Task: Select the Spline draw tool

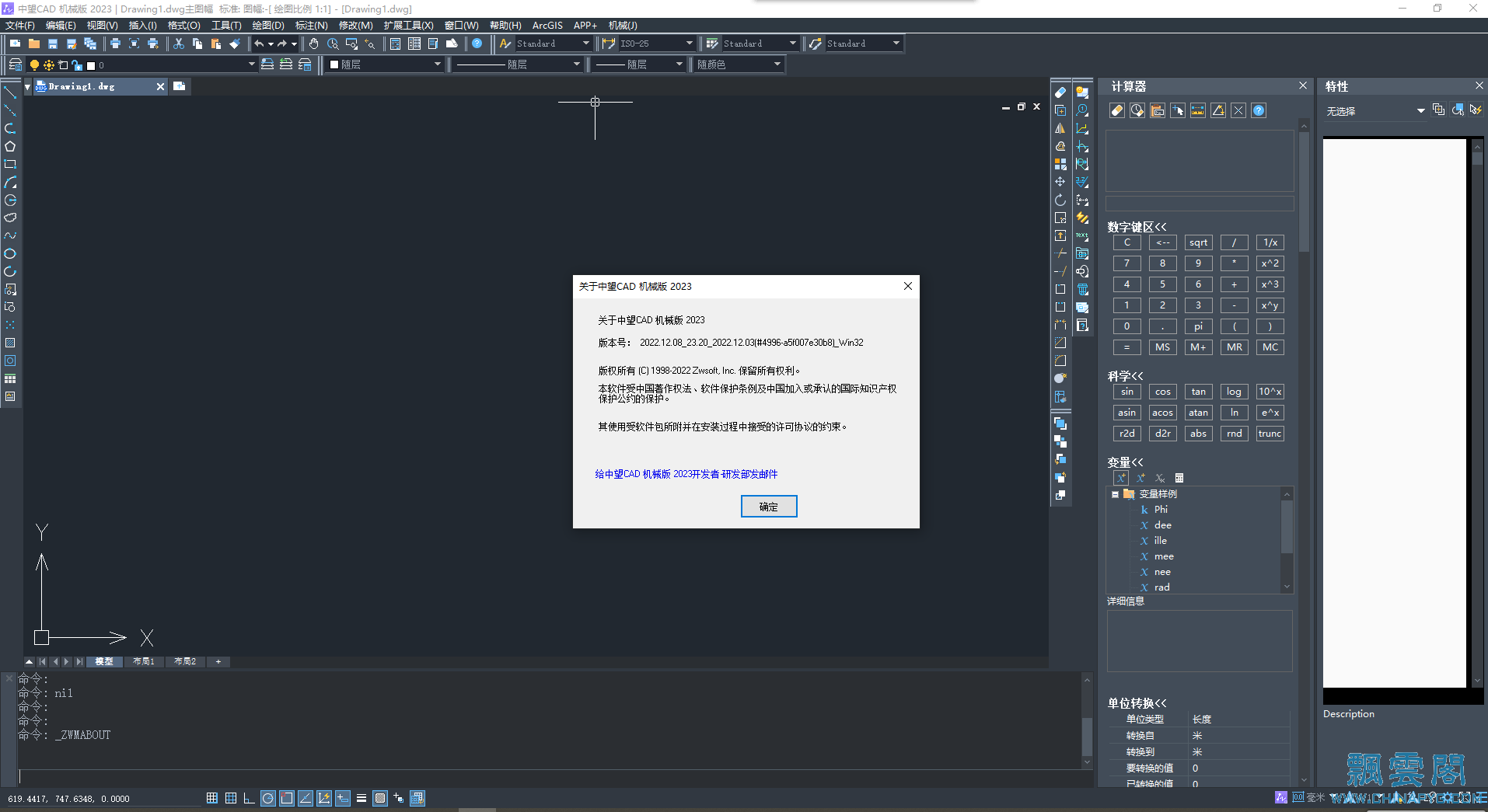Action: (x=10, y=235)
